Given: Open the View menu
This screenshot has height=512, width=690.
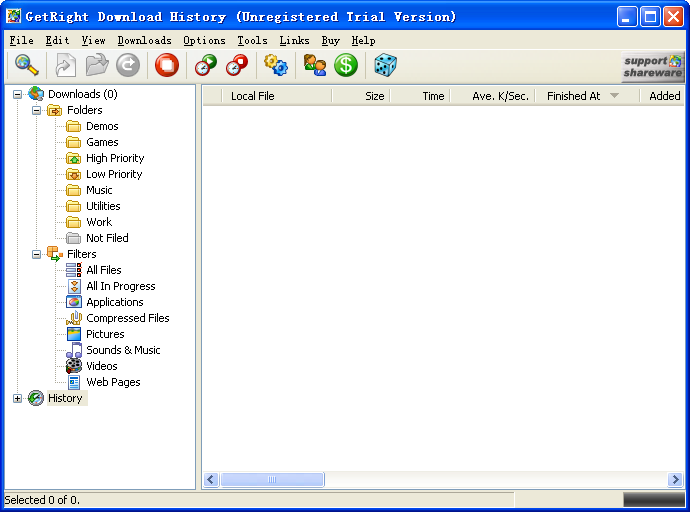Looking at the screenshot, I should (x=93, y=40).
